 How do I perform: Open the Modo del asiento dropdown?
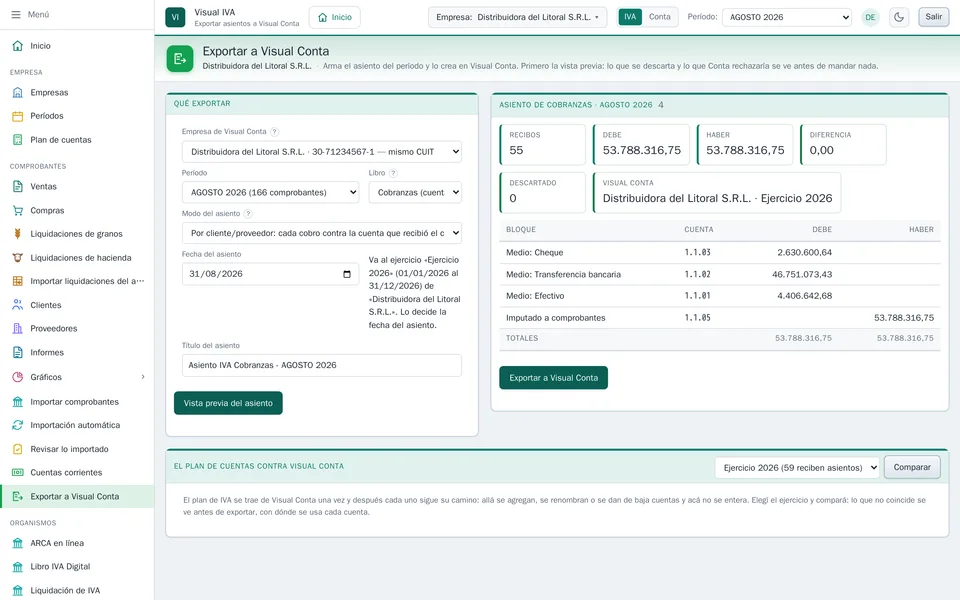[321, 233]
